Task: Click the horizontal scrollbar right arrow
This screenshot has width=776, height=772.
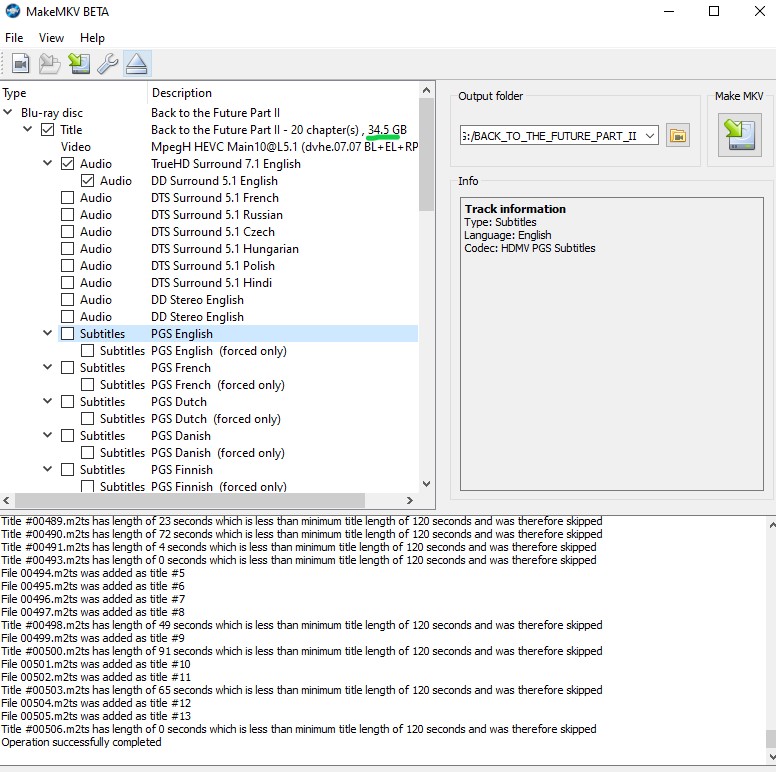Action: pyautogui.click(x=410, y=500)
